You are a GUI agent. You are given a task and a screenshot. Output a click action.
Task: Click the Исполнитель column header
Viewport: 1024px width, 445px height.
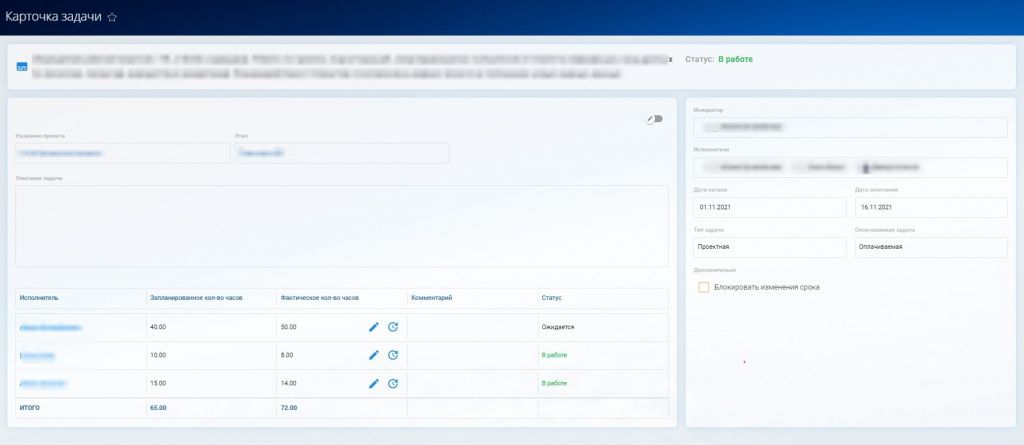point(40,298)
